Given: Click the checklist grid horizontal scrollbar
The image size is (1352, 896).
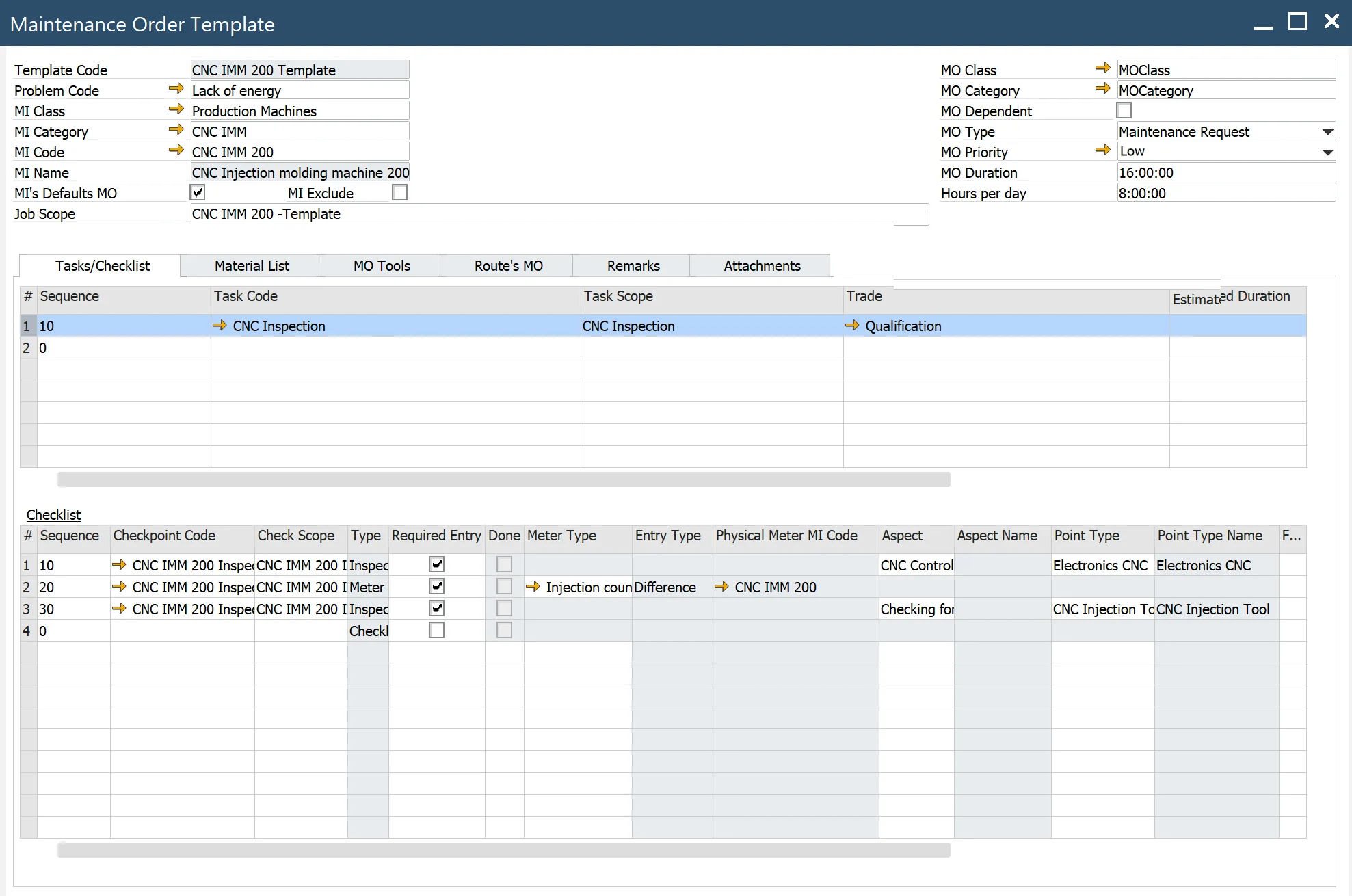Looking at the screenshot, I should (x=503, y=850).
